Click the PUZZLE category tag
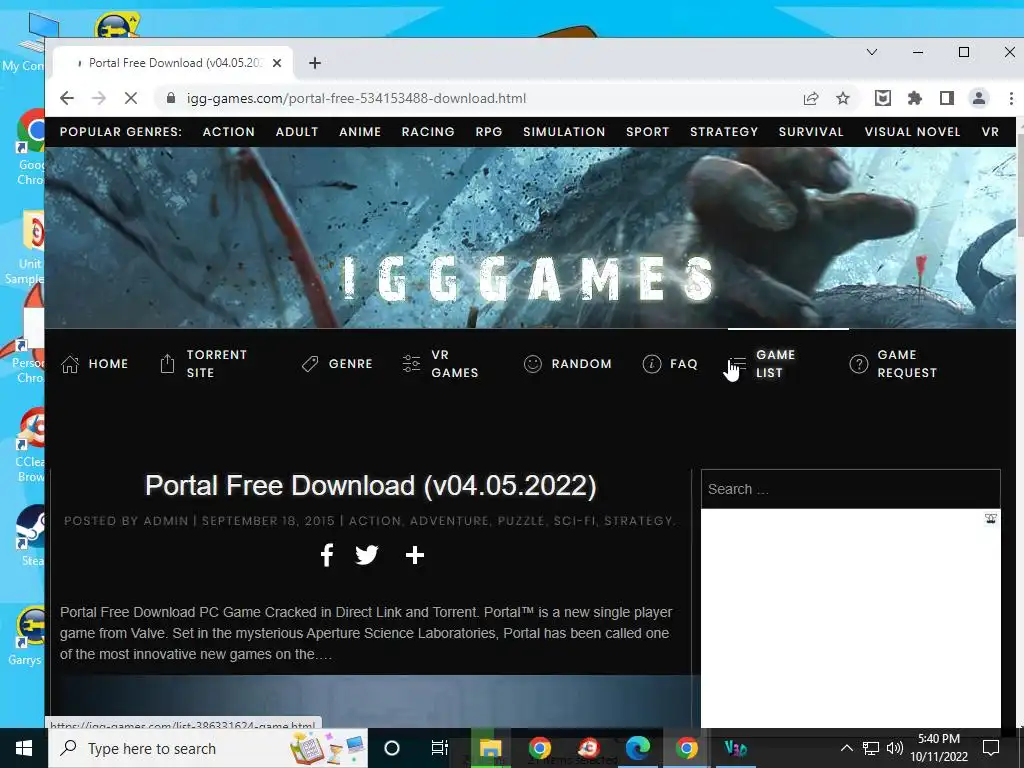This screenshot has height=768, width=1024. pyautogui.click(x=520, y=520)
